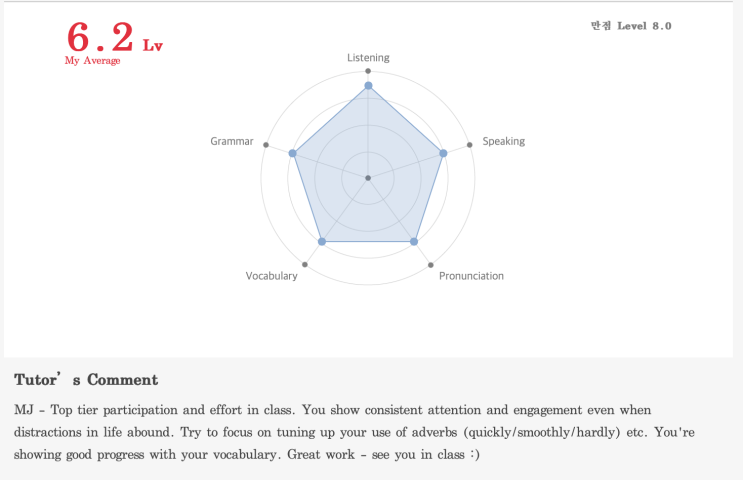Click the Level 8.0 maximum score text
The image size is (743, 480).
point(631,26)
